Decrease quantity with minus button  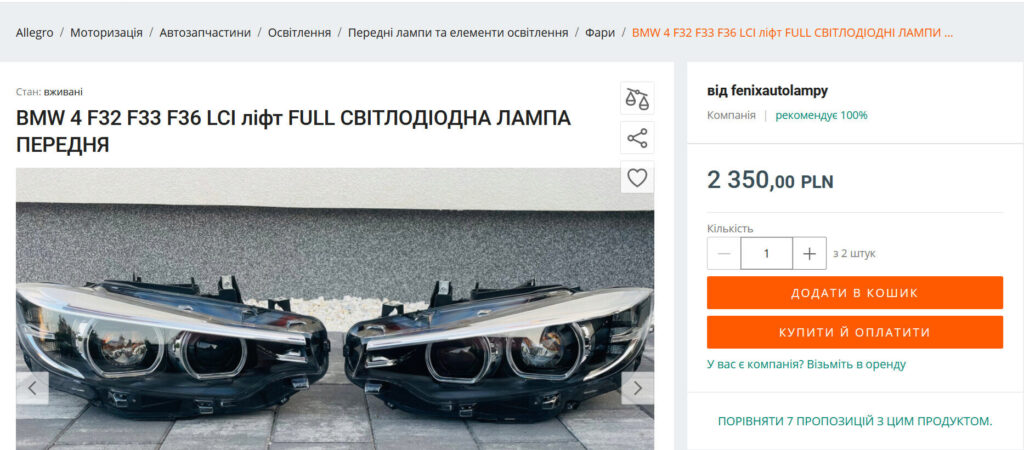coord(724,253)
